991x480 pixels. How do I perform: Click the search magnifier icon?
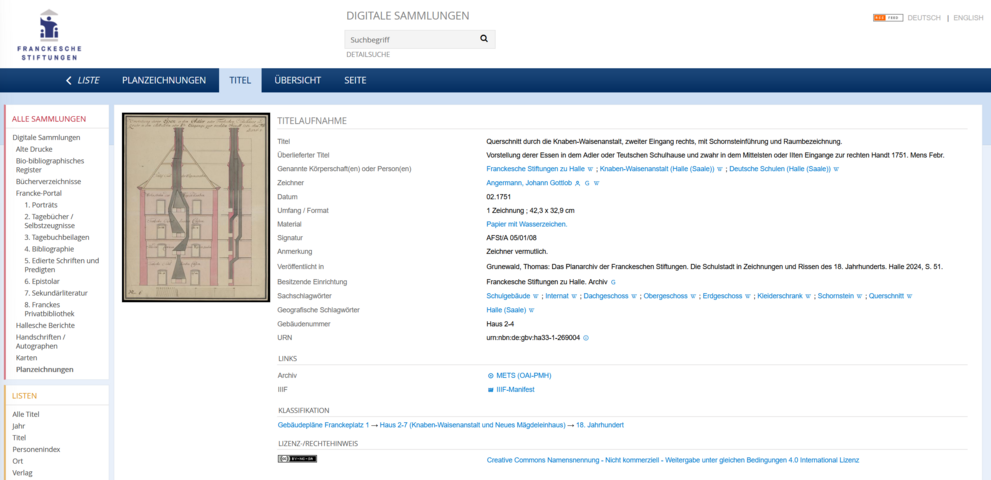pyautogui.click(x=484, y=39)
